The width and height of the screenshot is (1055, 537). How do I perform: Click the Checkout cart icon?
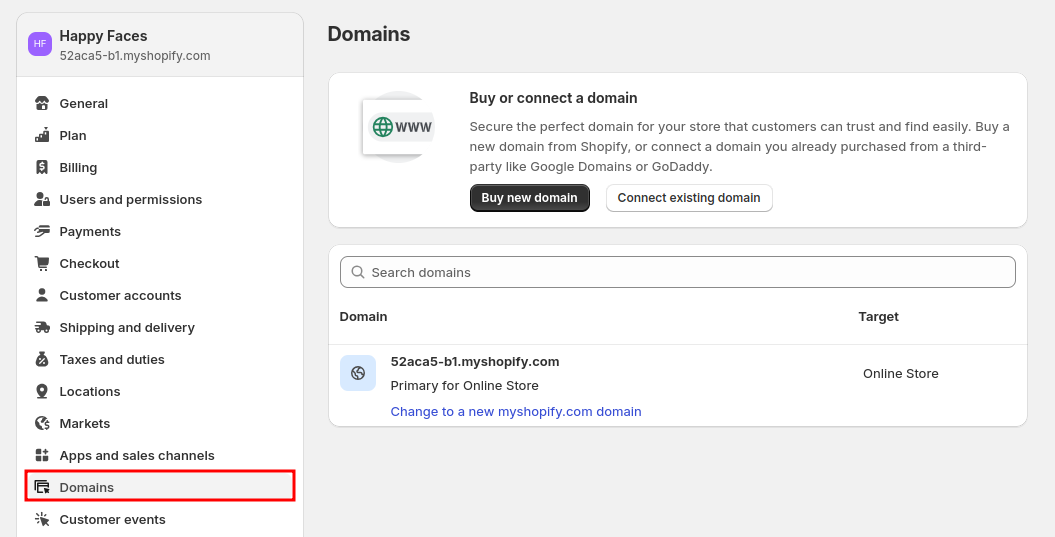click(x=42, y=263)
